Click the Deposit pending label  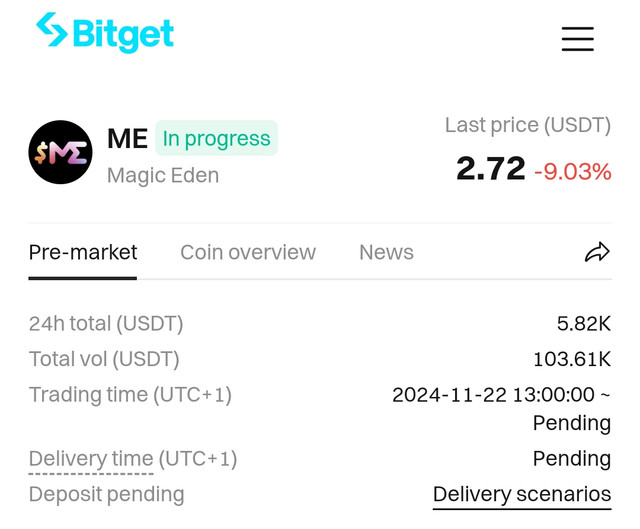[x=107, y=494]
